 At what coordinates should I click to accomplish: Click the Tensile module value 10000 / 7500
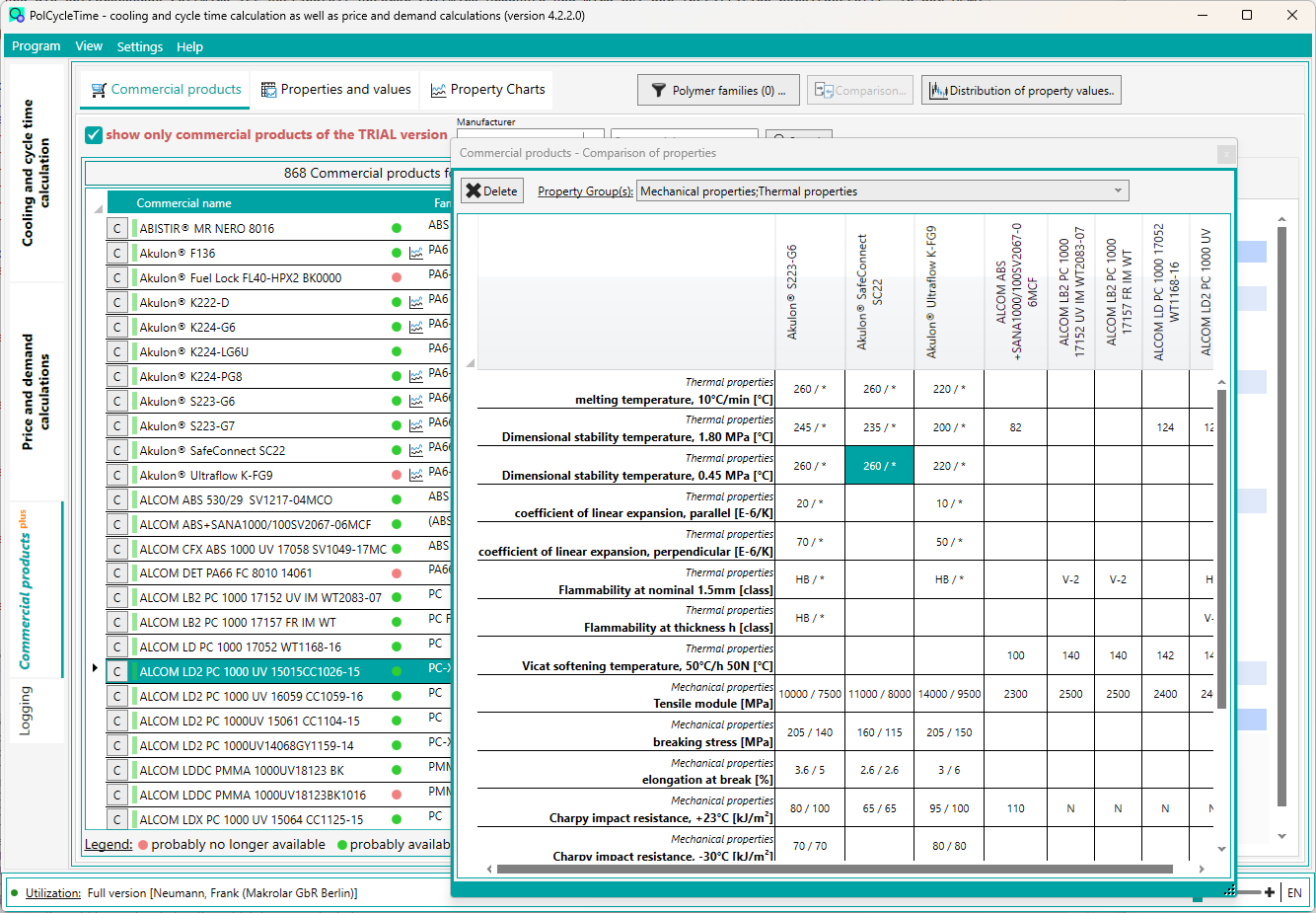point(810,694)
